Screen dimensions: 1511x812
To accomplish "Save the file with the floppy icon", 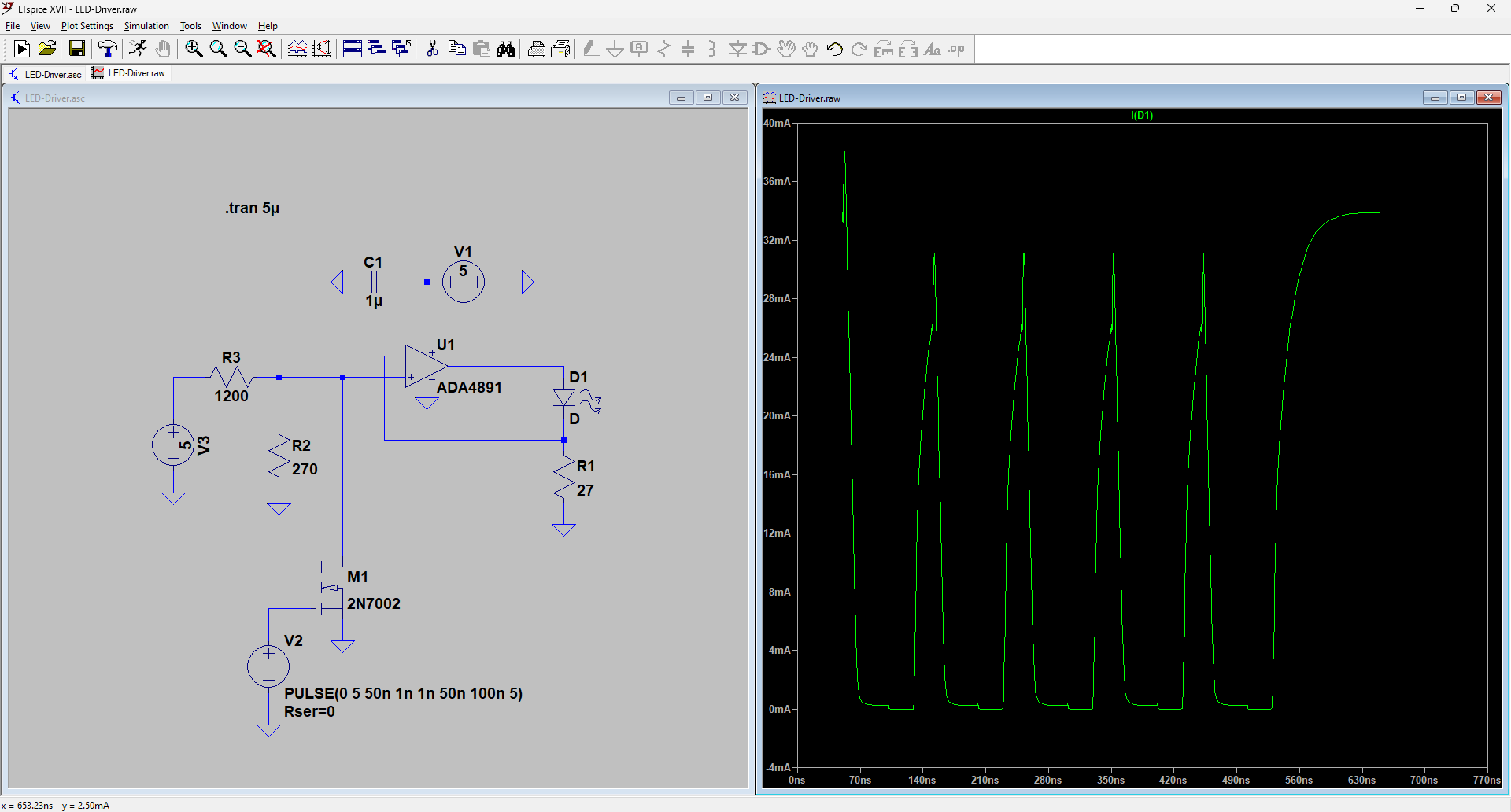I will [x=76, y=49].
